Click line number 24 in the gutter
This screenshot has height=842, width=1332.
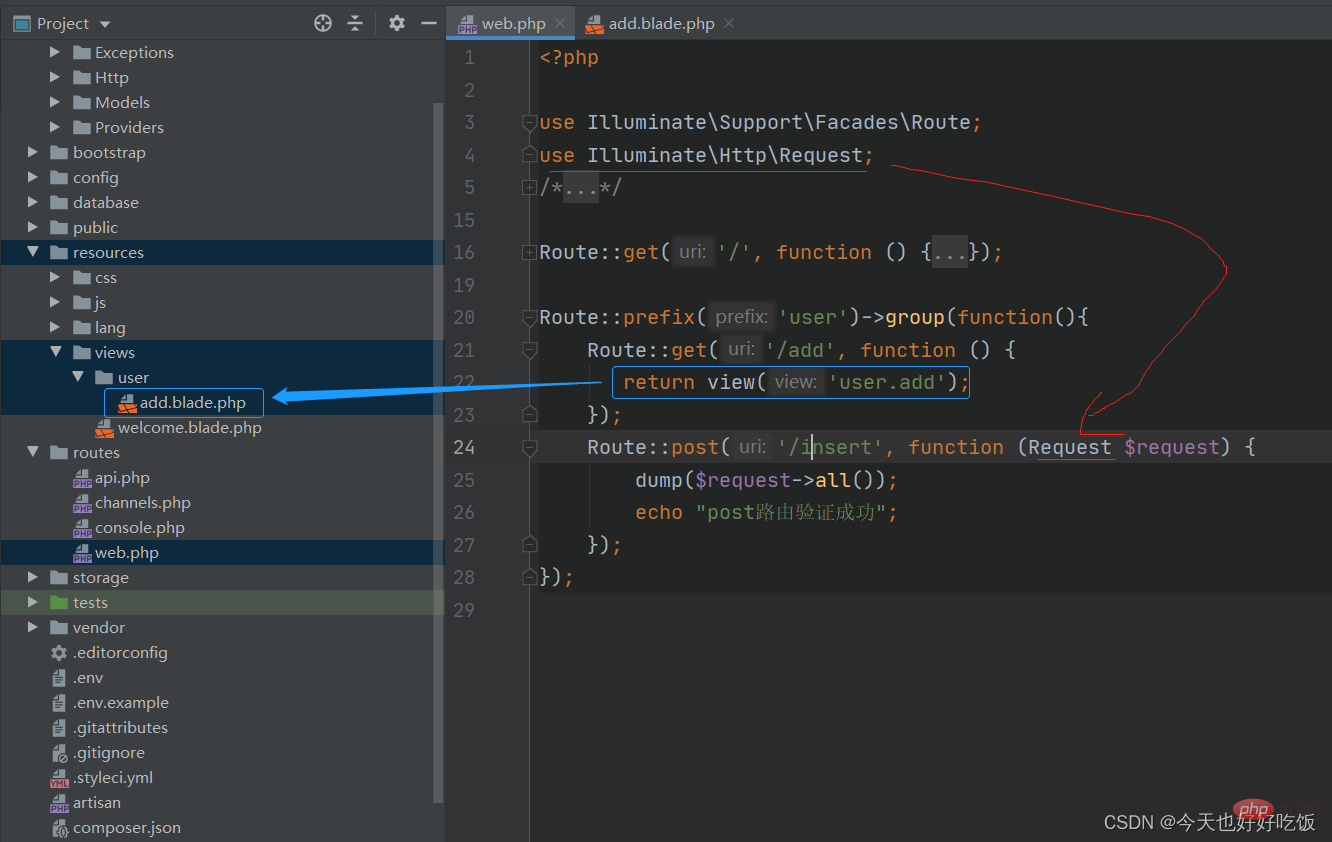pos(464,447)
